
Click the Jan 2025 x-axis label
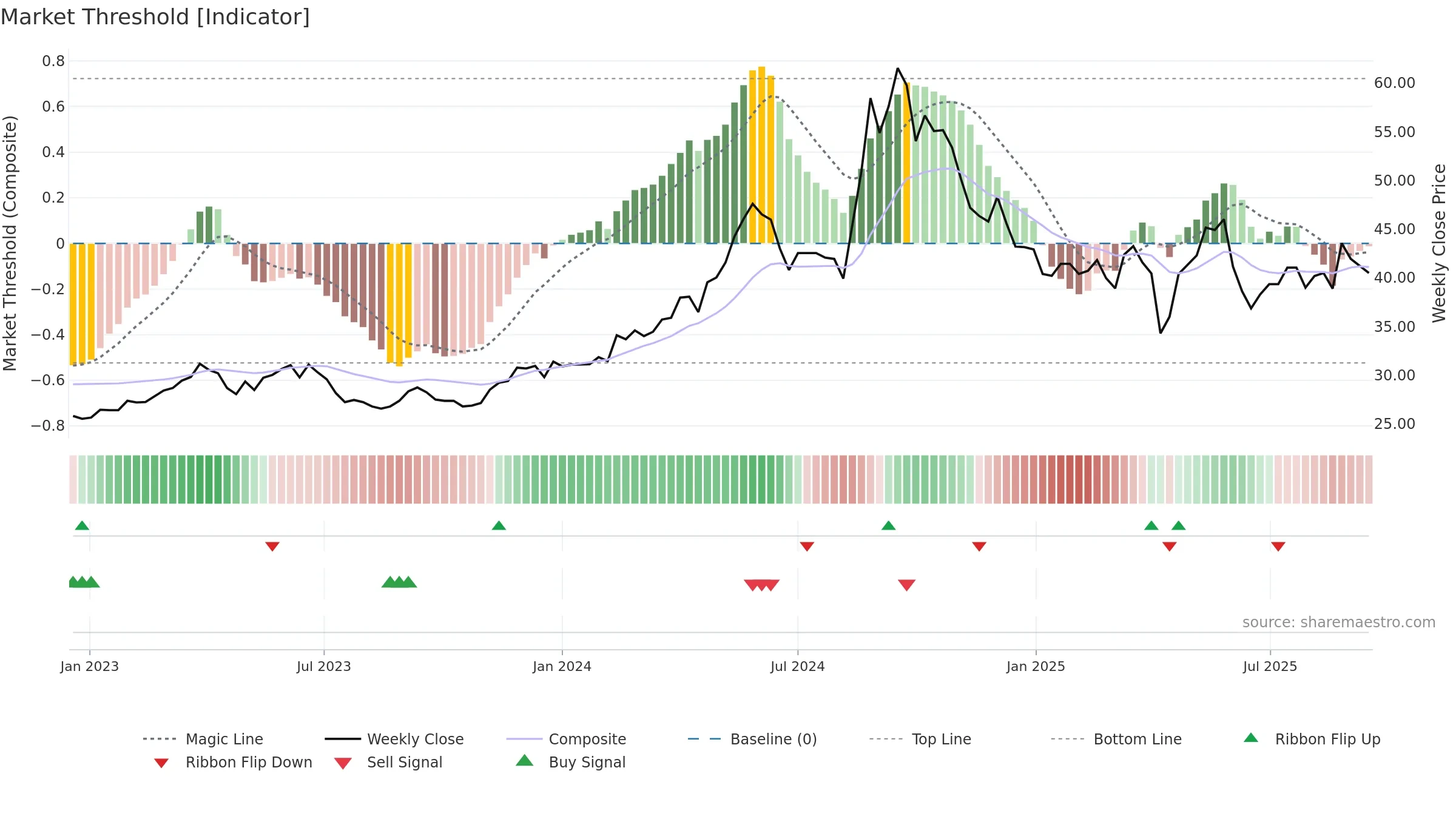click(x=1036, y=666)
